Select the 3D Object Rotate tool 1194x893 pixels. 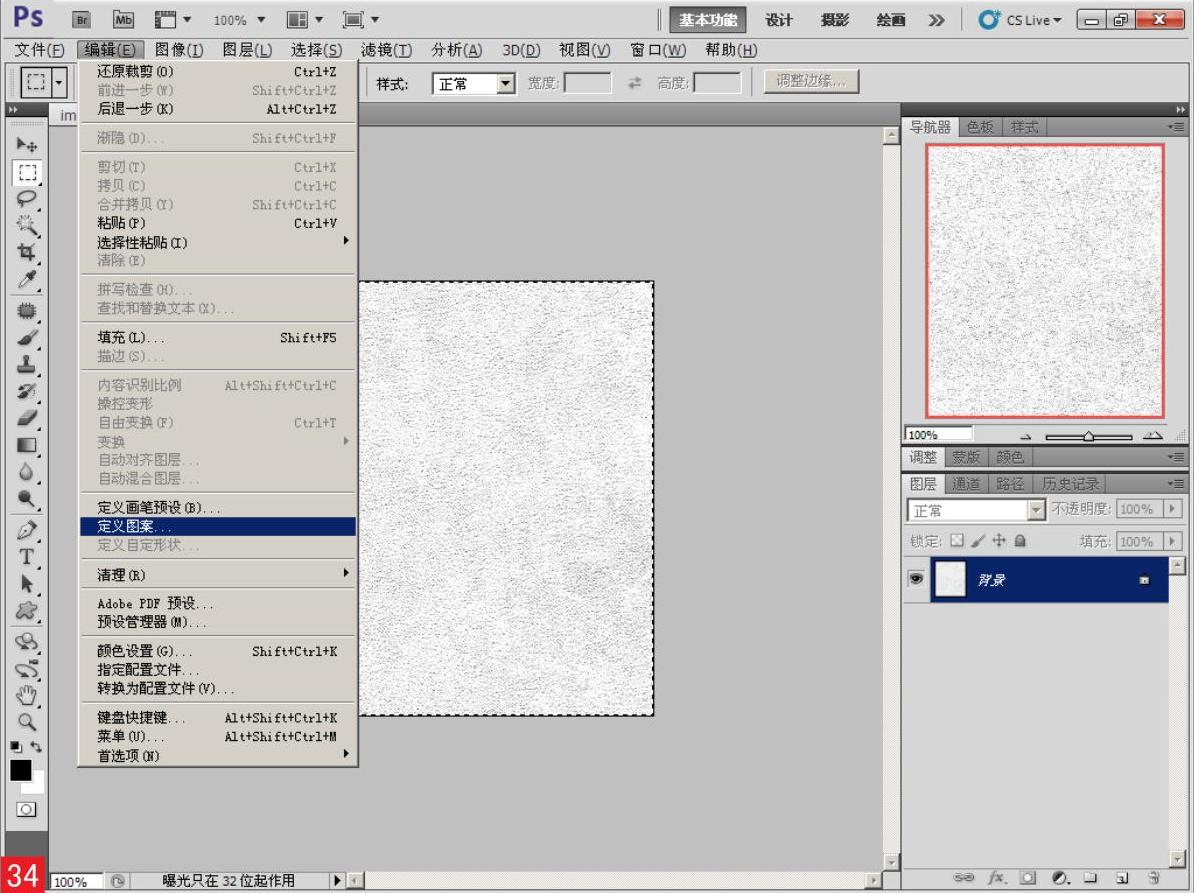coord(27,642)
